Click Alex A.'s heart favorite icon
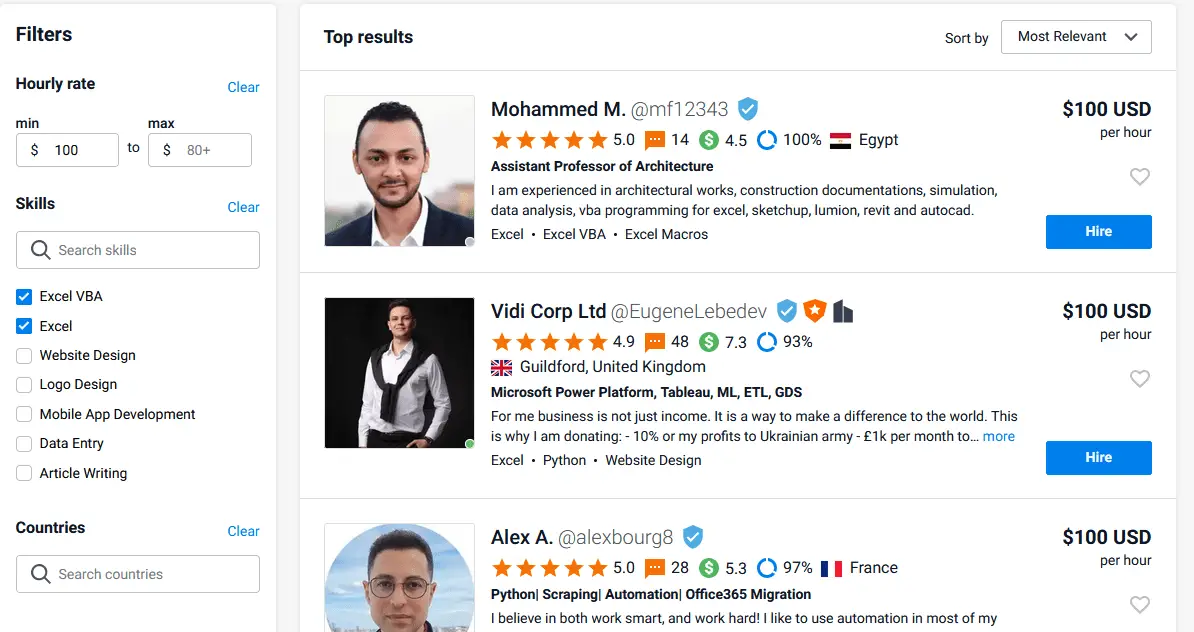 1139,605
